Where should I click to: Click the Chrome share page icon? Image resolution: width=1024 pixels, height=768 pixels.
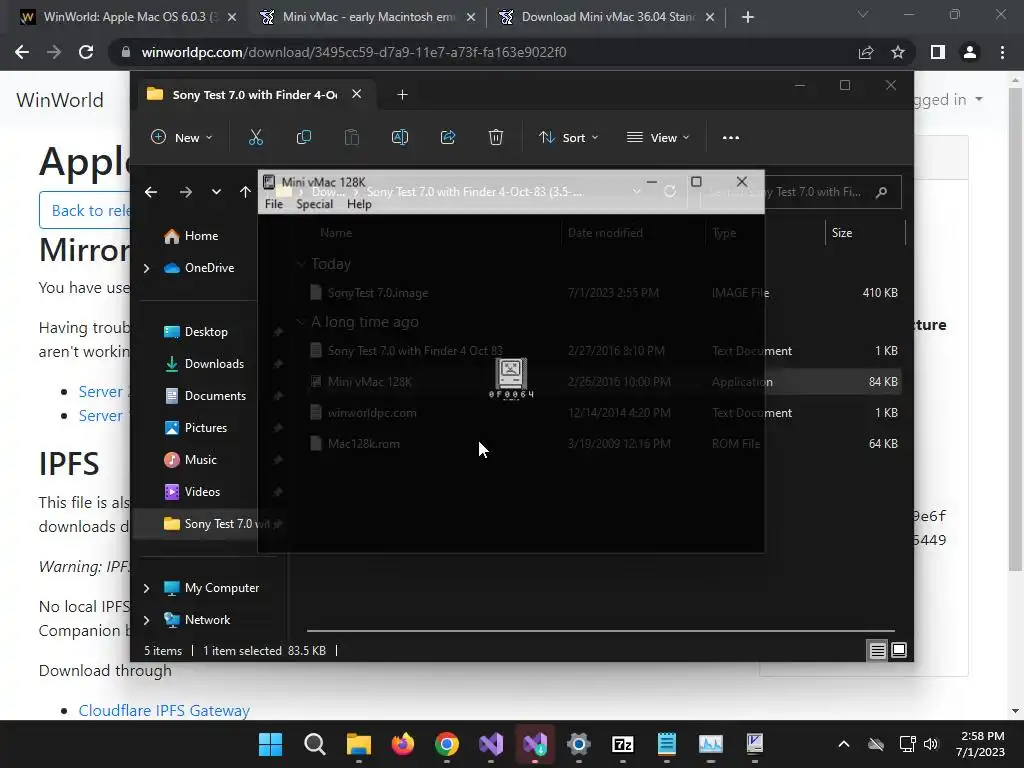click(x=866, y=53)
